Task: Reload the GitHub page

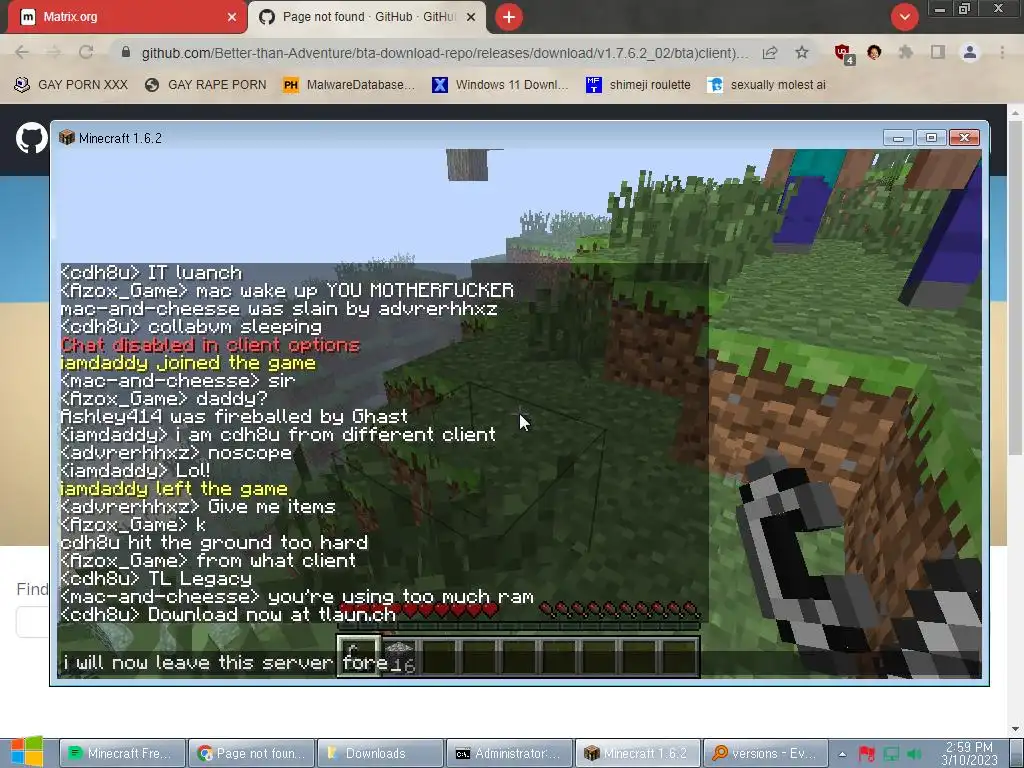Action: point(86,53)
